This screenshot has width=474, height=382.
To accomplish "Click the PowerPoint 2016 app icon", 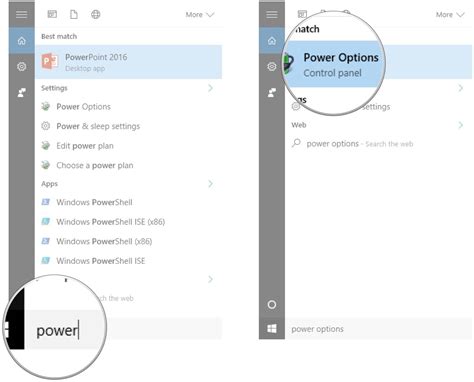I will pyautogui.click(x=50, y=62).
